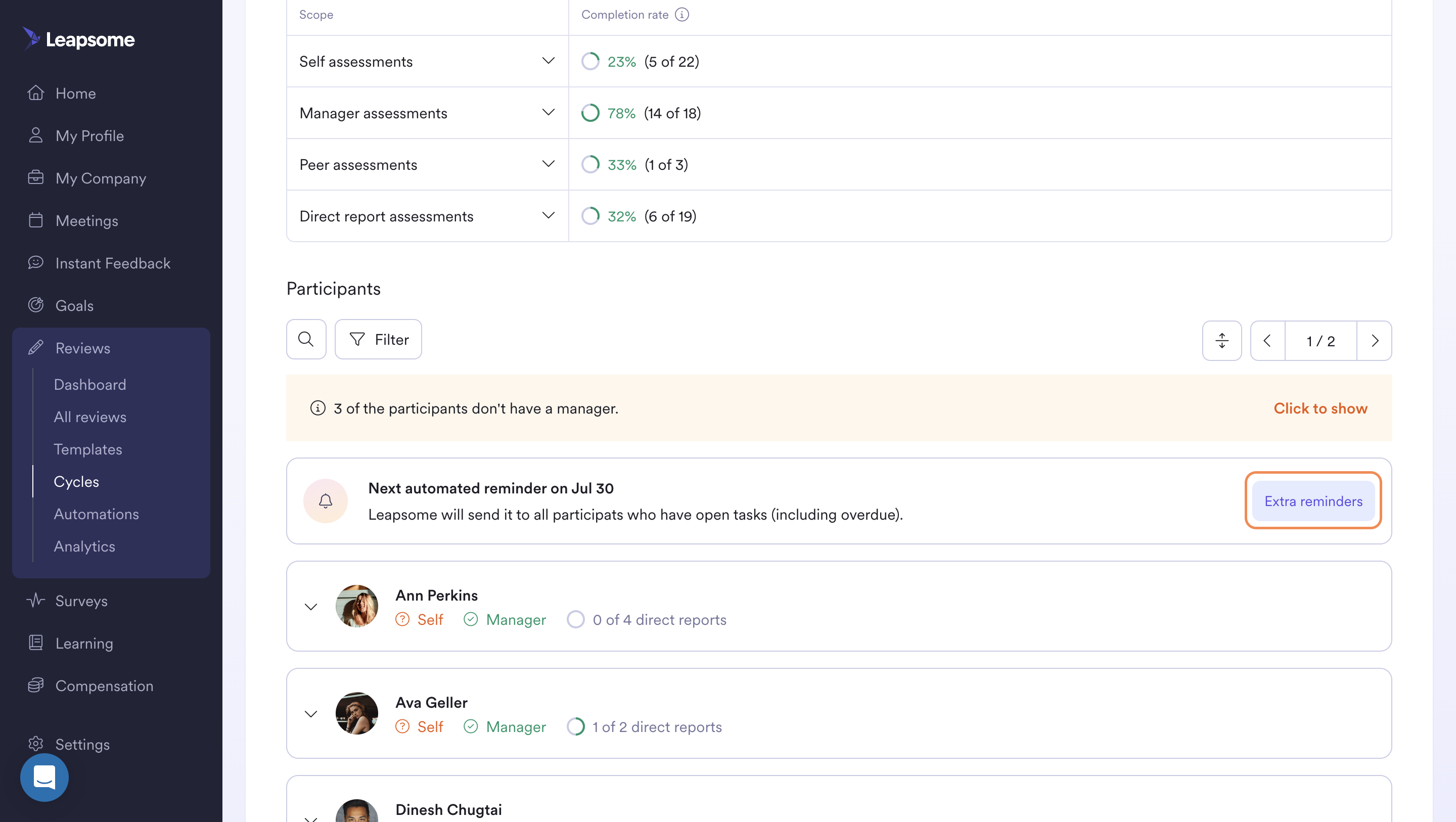Go to previous participants page
The height and width of the screenshot is (822, 1456).
click(1267, 340)
